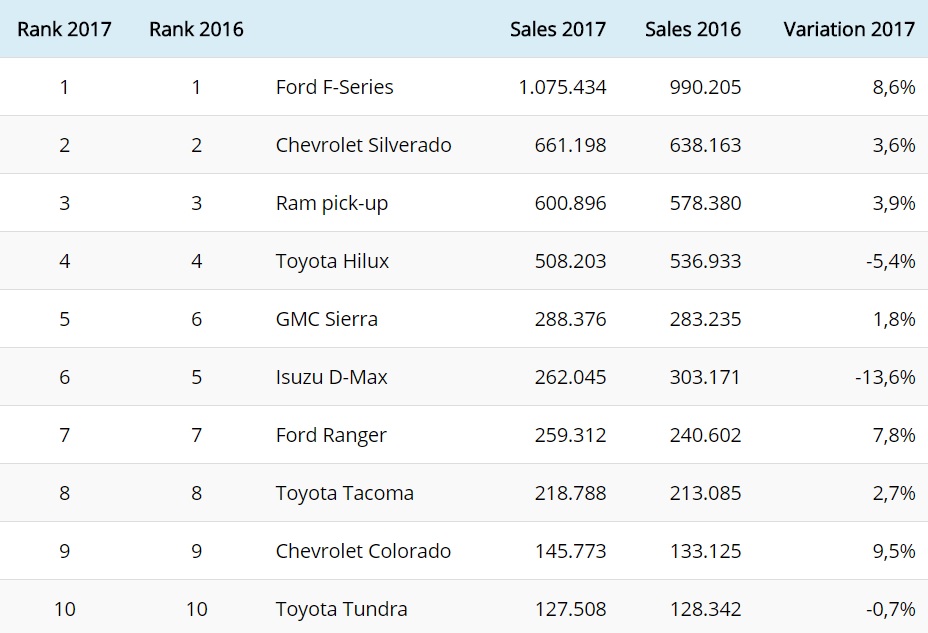Click the Toyota Hilux model name
The width and height of the screenshot is (928, 633).
[x=332, y=261]
